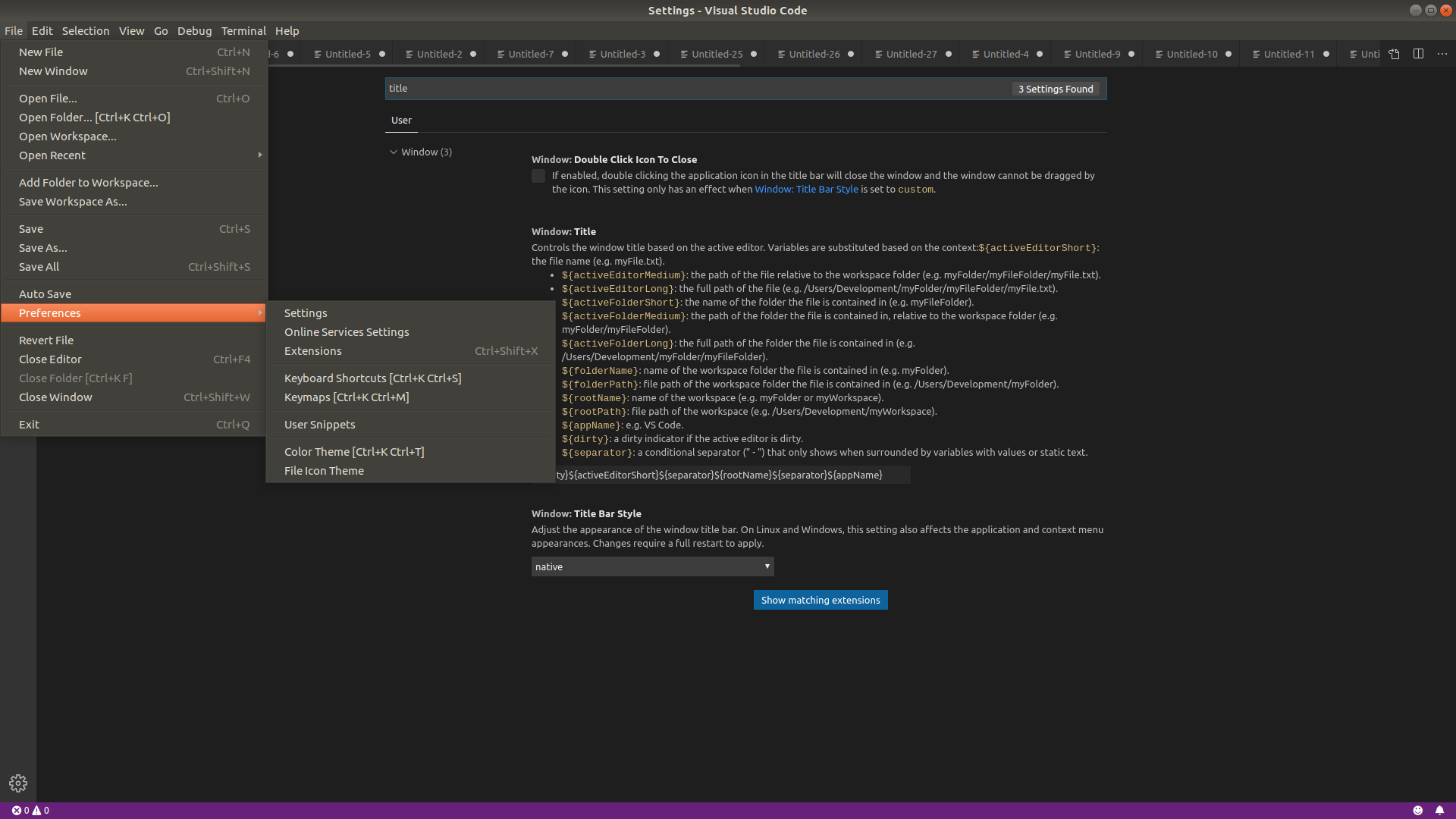Expand the Open Recent submenu
The height and width of the screenshot is (819, 1456).
tap(133, 155)
